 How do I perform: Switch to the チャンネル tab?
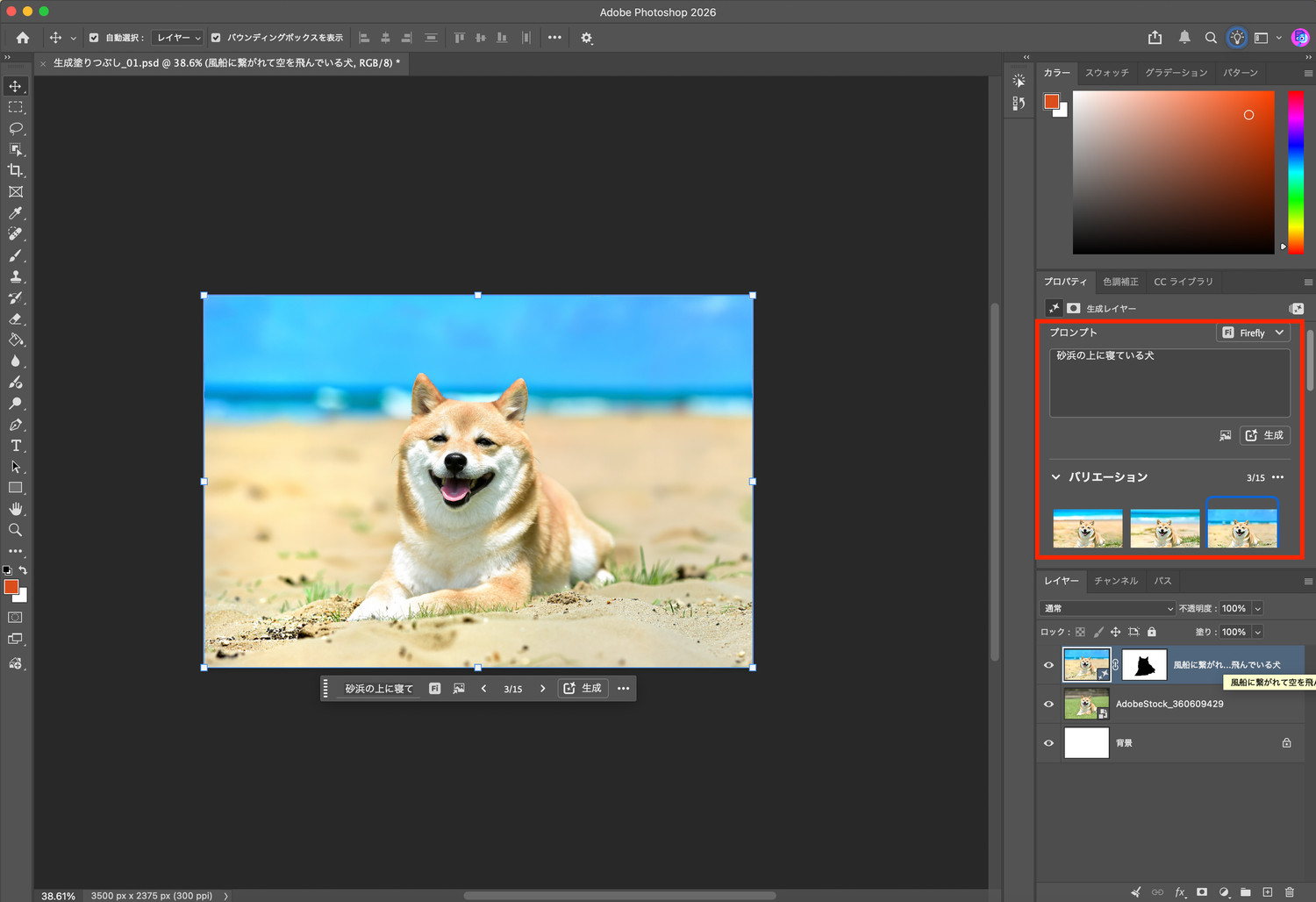1116,581
